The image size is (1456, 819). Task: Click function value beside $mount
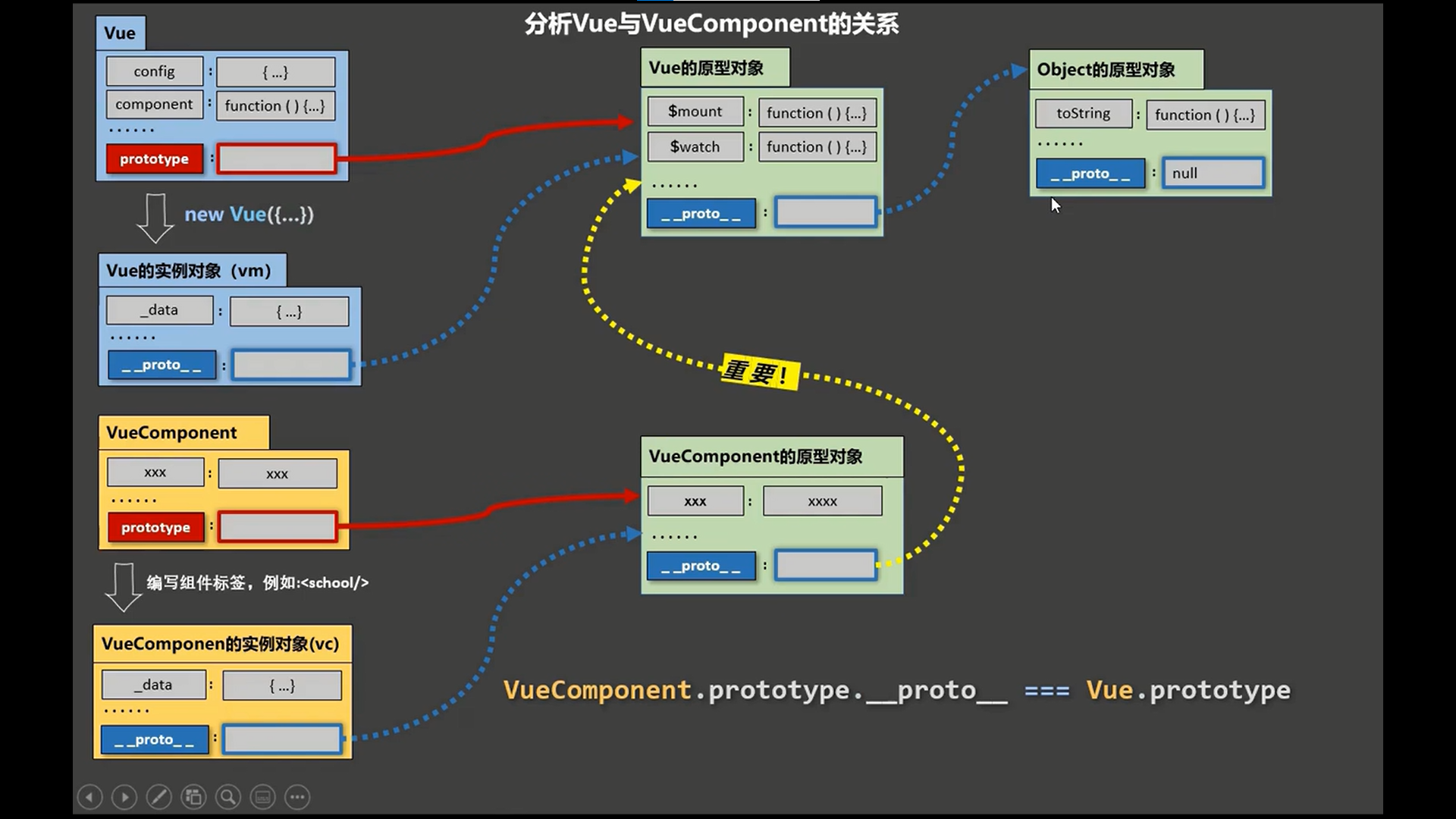coord(817,113)
